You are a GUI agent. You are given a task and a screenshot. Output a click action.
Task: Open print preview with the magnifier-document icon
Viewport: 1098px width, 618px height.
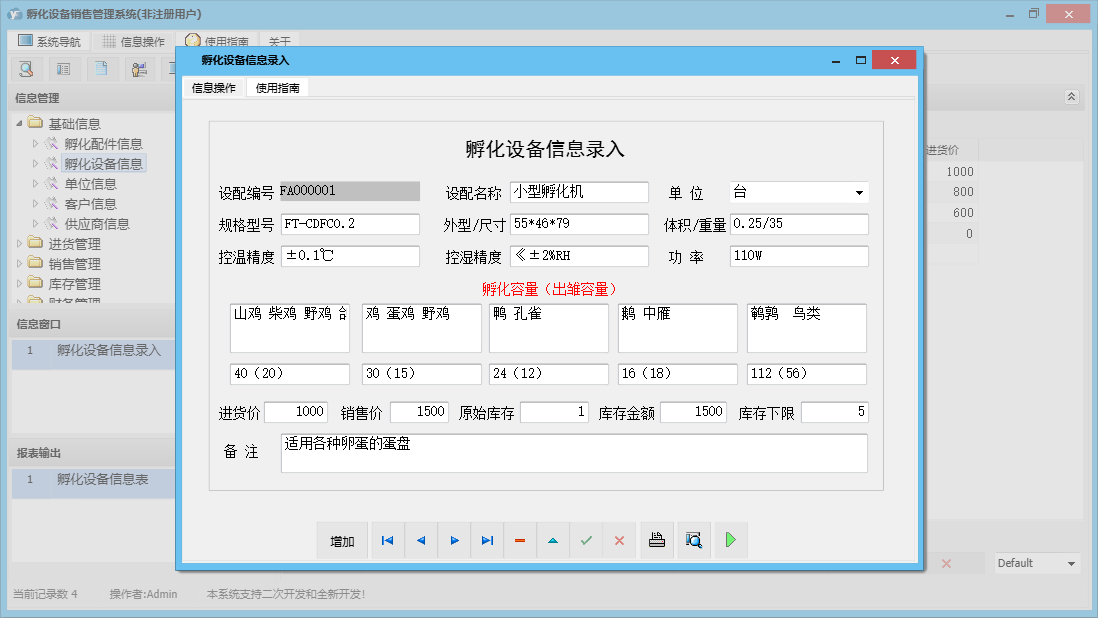(x=693, y=540)
